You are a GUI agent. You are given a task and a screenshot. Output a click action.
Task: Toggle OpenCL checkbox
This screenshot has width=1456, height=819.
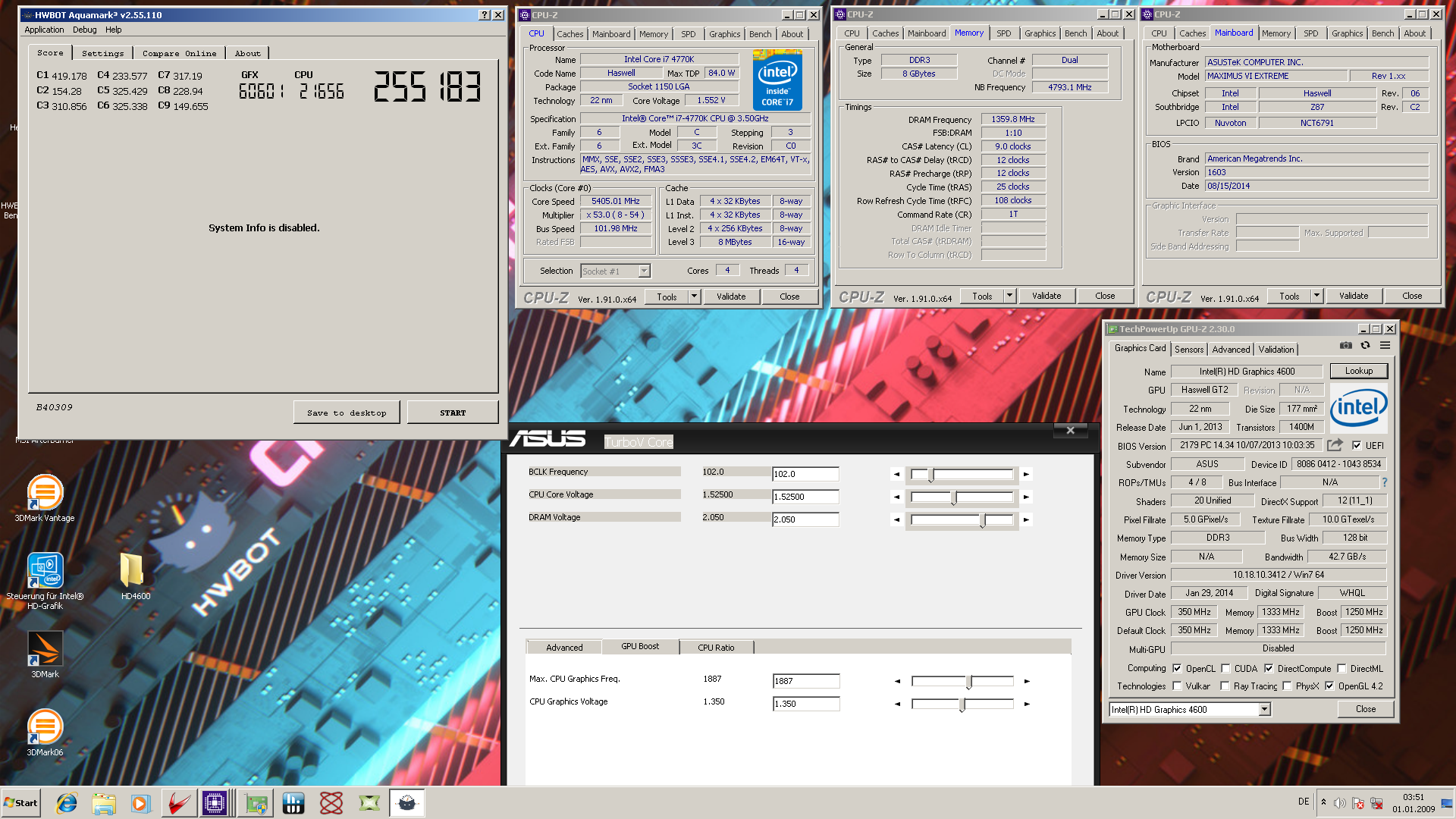(1177, 668)
